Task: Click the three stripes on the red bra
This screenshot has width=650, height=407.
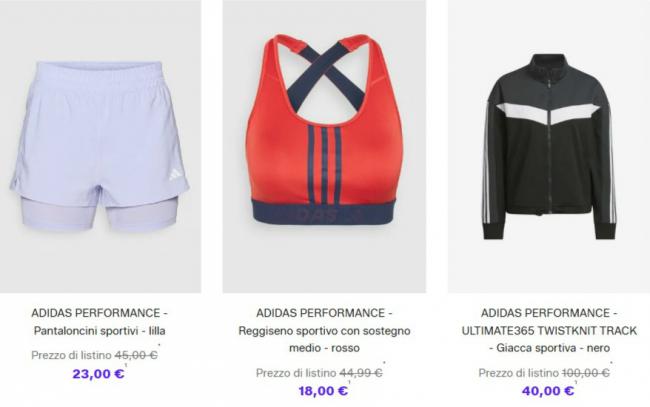Action: 324,165
